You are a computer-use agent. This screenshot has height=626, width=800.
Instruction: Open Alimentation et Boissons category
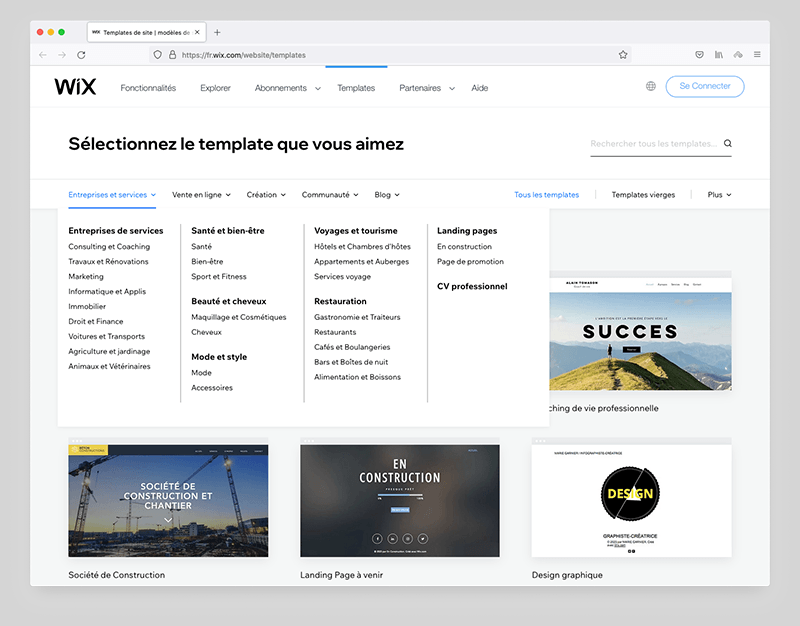(357, 377)
